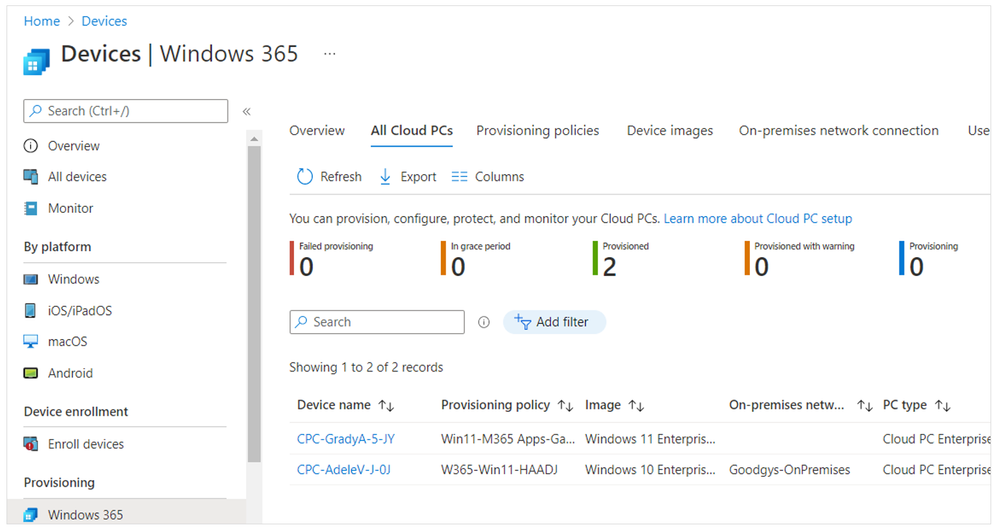Viewport: 999px width, 531px height.
Task: Click the Export download arrow icon
Action: click(385, 177)
